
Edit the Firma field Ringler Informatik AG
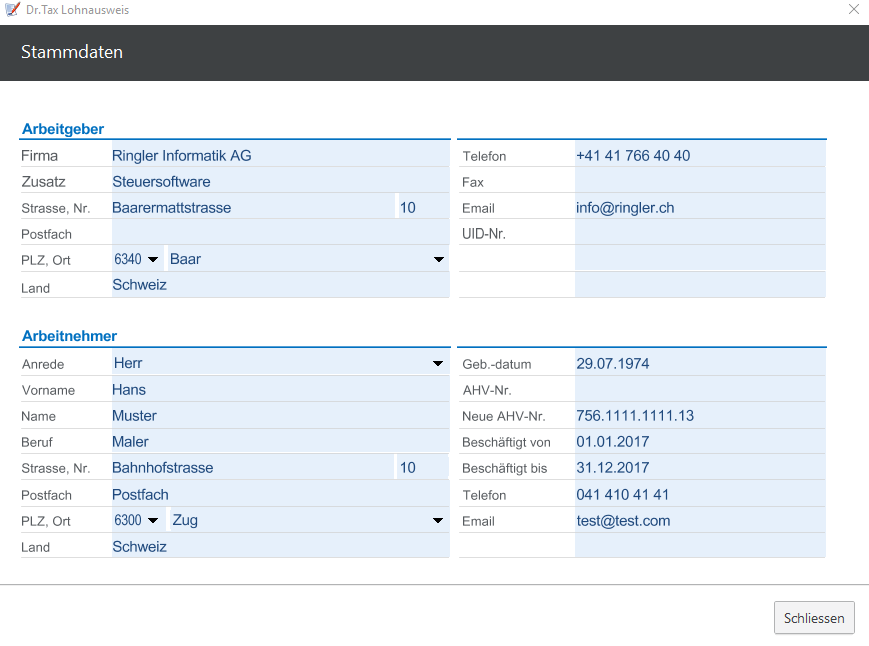pos(280,156)
